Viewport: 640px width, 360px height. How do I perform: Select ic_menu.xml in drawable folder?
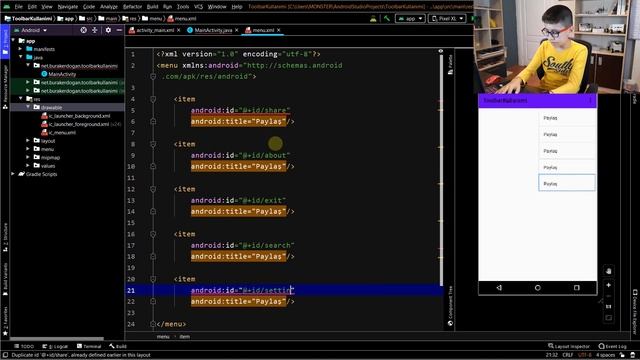pyautogui.click(x=62, y=132)
